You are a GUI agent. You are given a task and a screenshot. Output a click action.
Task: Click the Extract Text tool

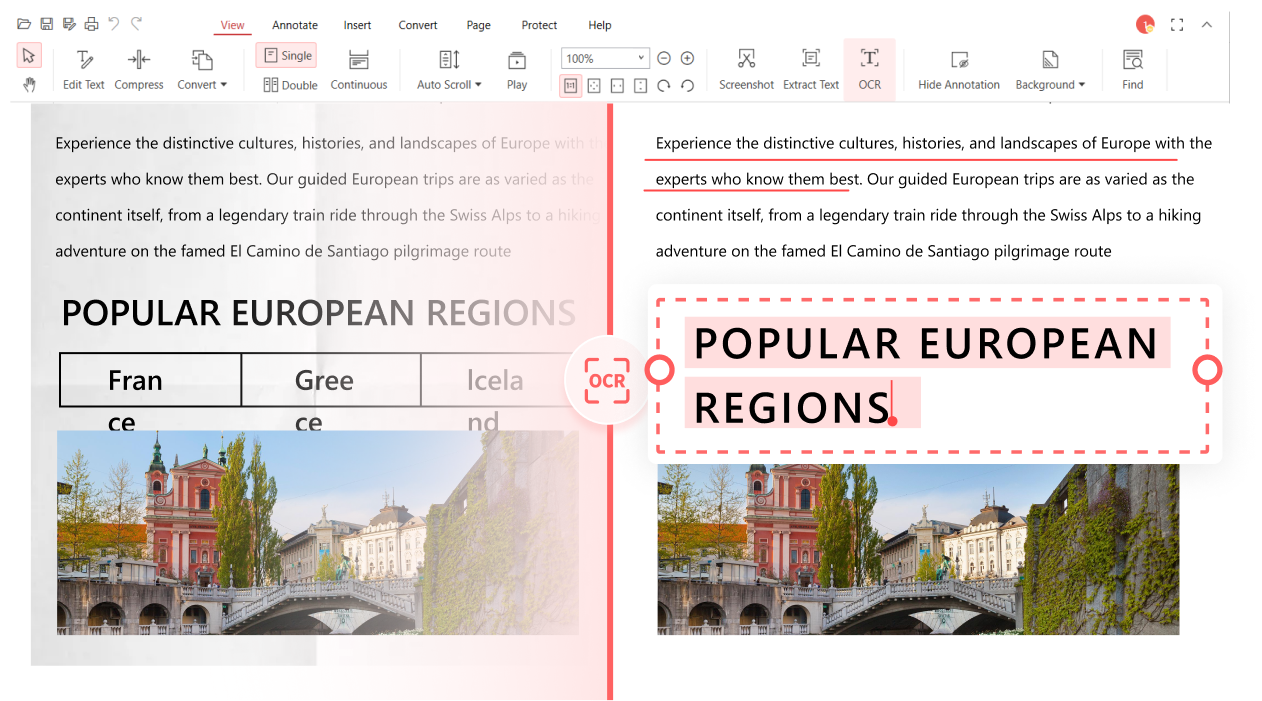point(811,70)
